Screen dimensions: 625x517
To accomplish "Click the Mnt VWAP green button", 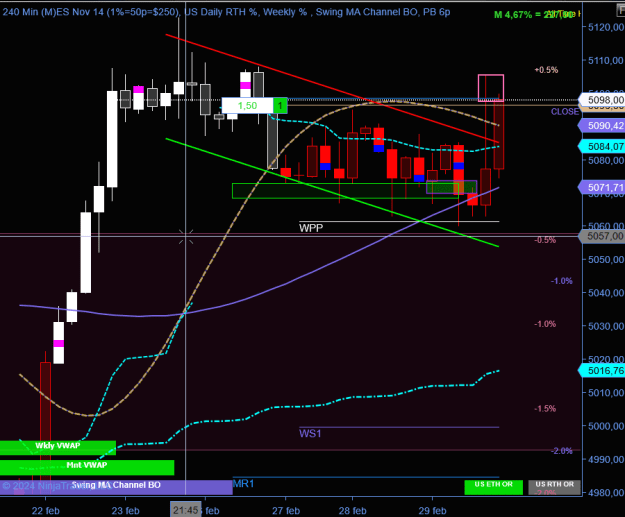I will 87,468.
